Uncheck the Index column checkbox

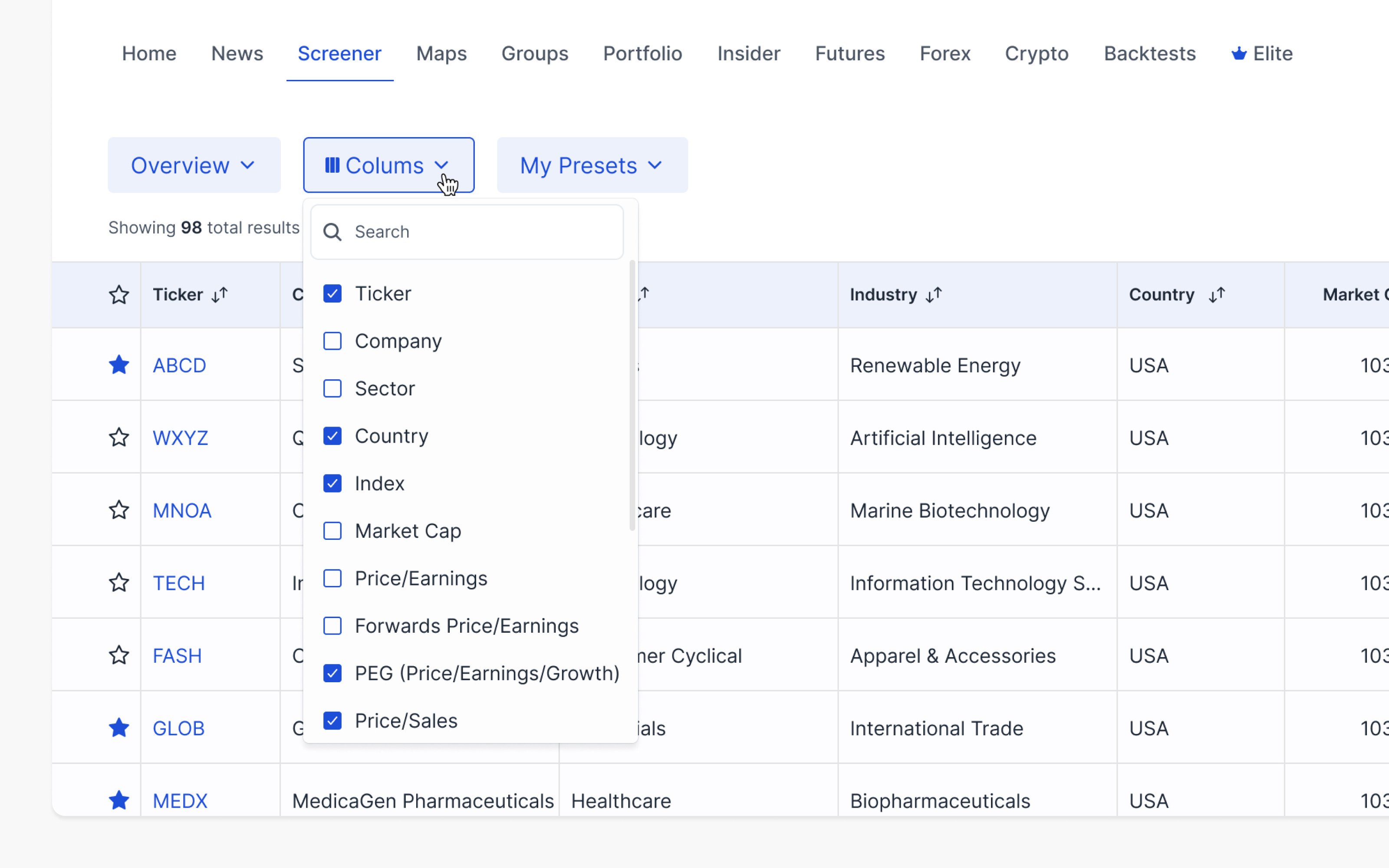click(332, 483)
